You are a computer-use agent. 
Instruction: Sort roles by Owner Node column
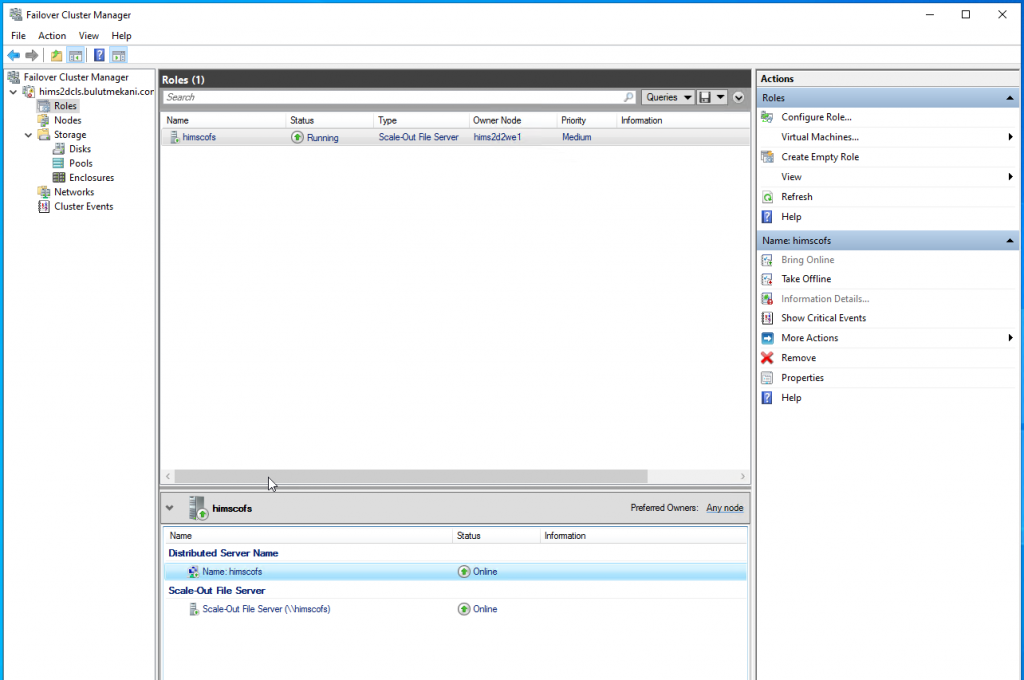tap(513, 120)
